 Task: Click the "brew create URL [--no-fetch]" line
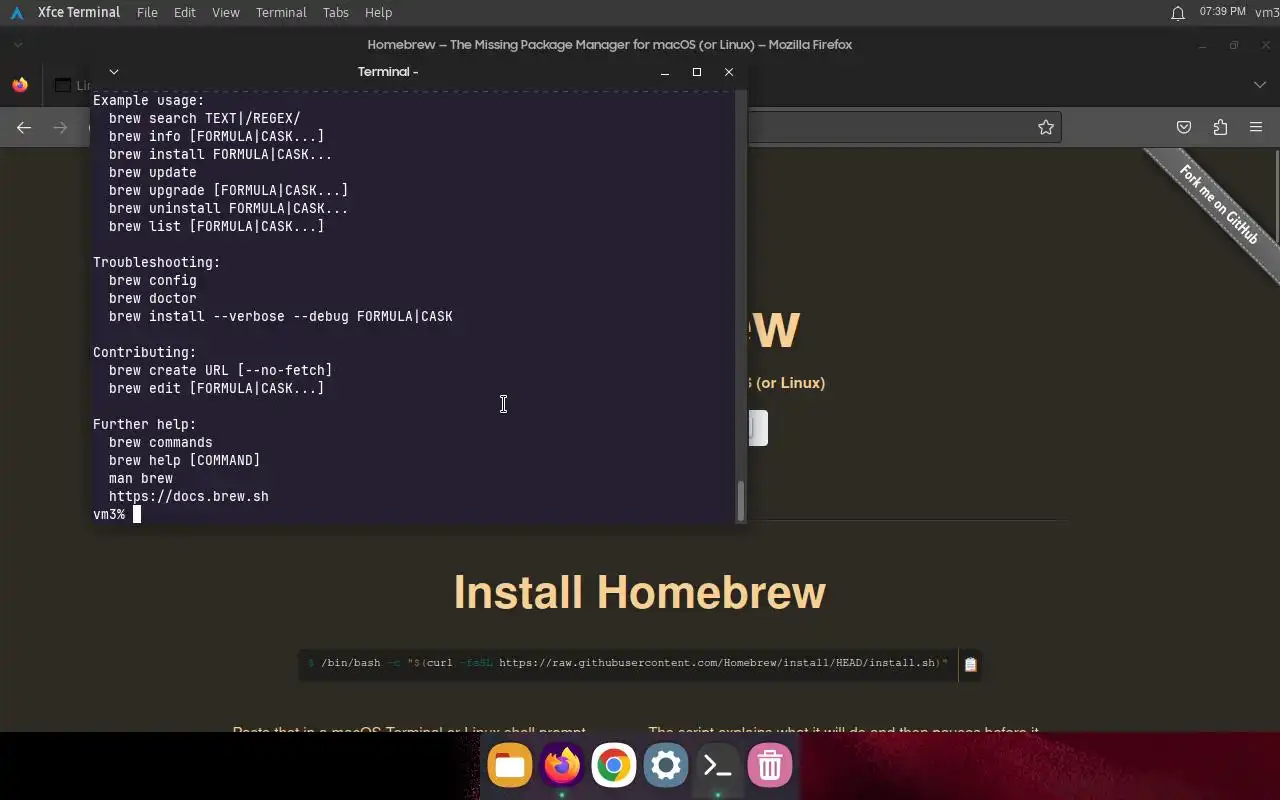[221, 370]
